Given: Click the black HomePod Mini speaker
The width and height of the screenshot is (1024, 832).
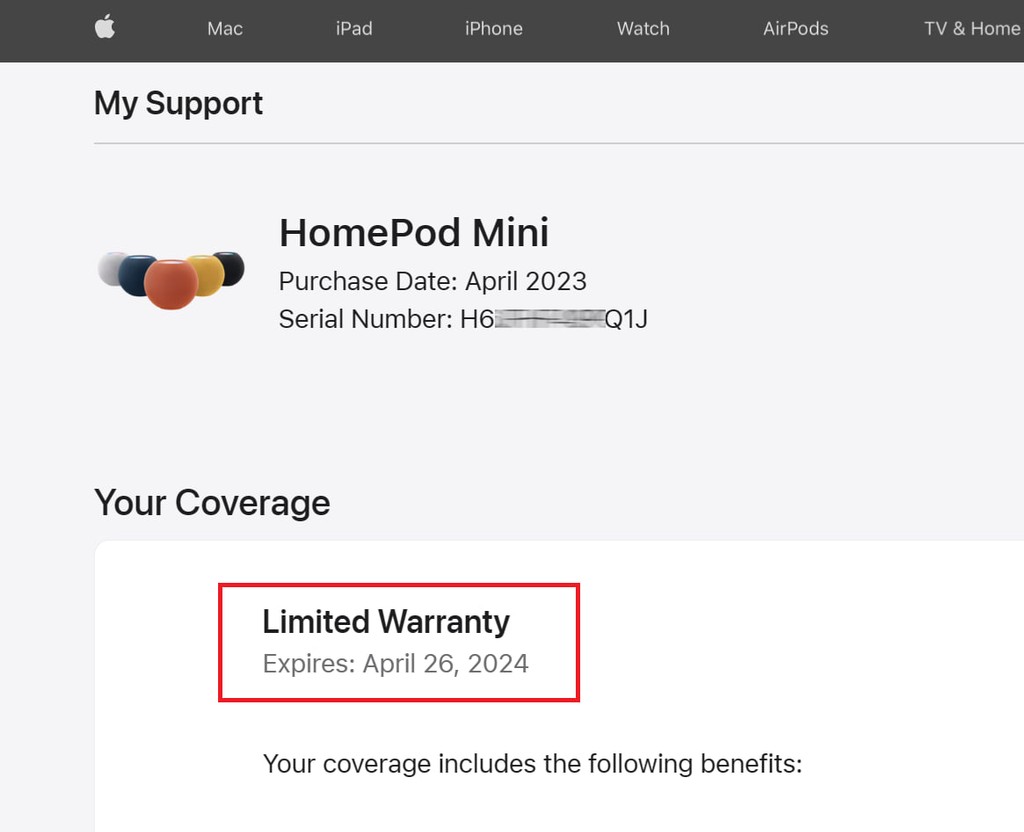Looking at the screenshot, I should pos(231,265).
